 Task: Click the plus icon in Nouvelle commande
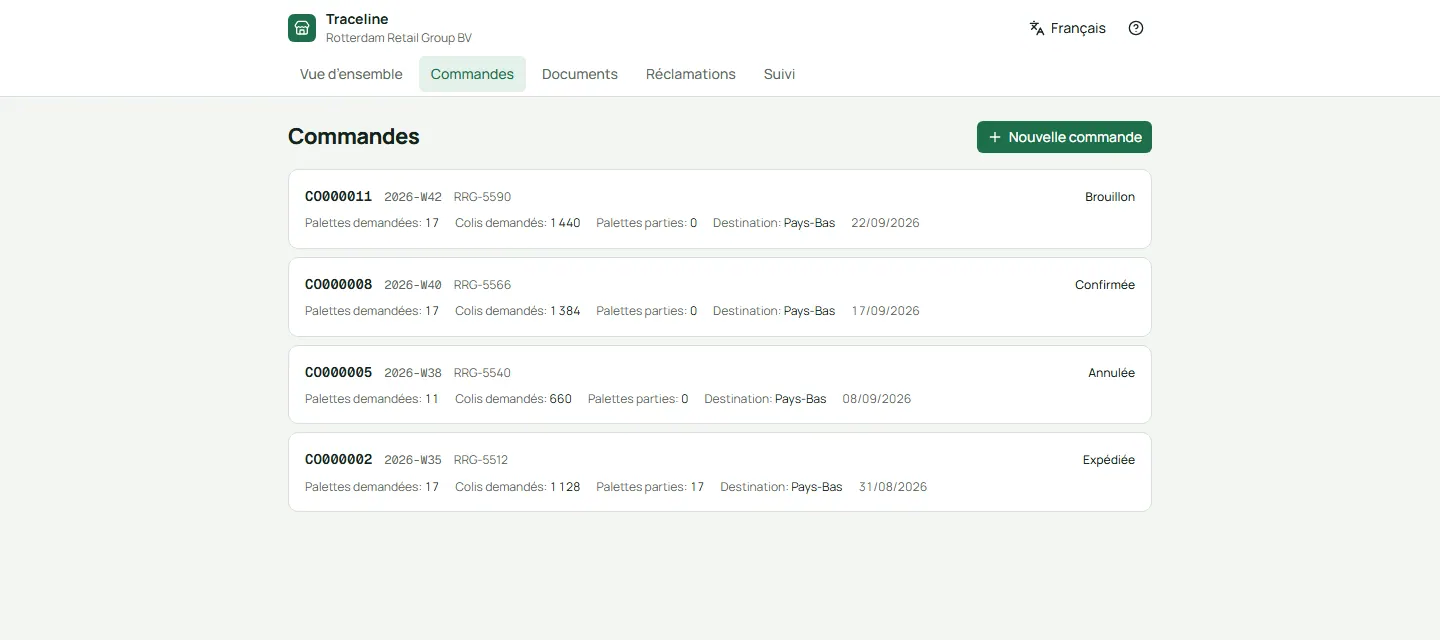(x=995, y=137)
